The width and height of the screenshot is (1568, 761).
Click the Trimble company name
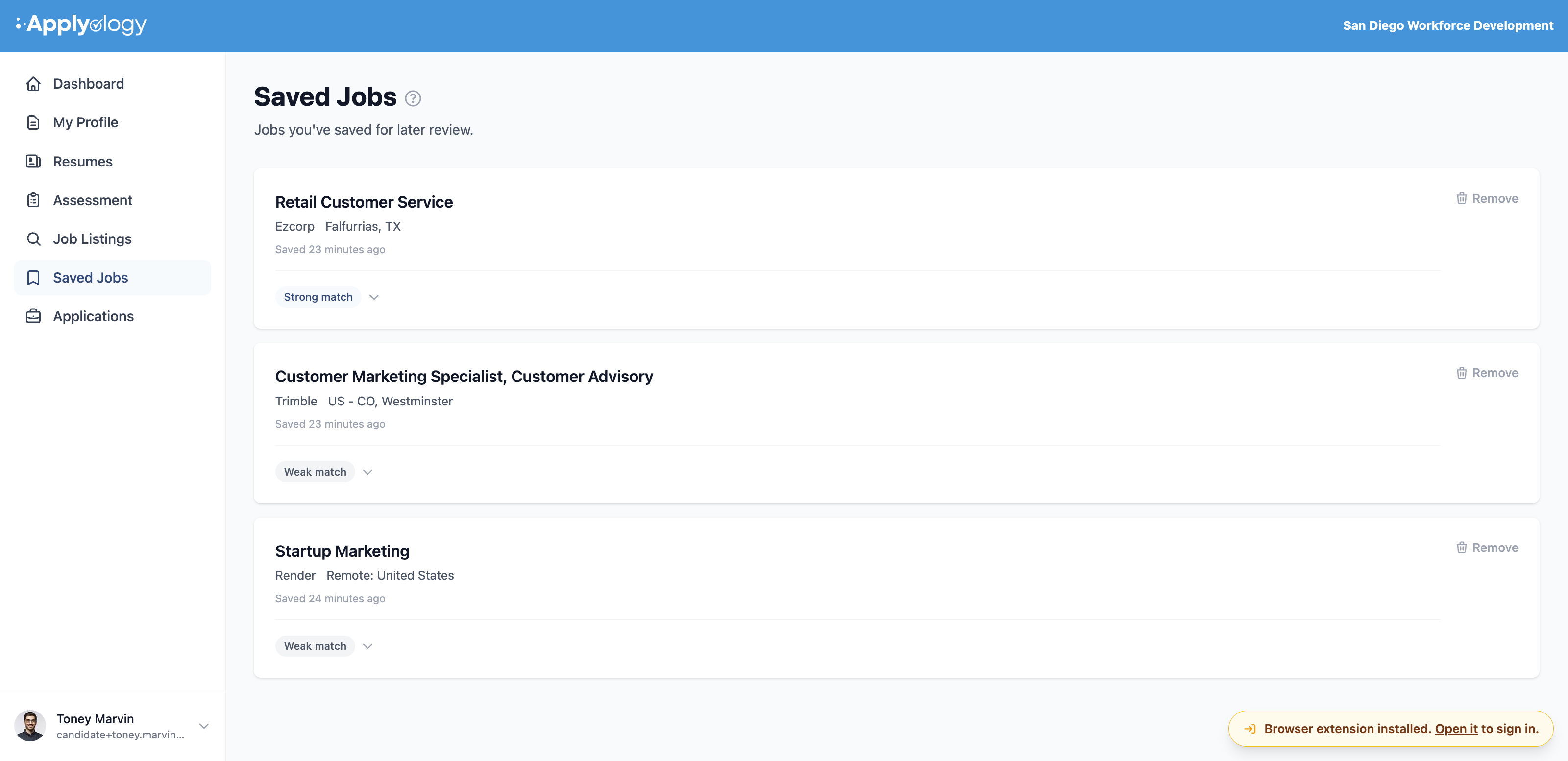point(296,401)
